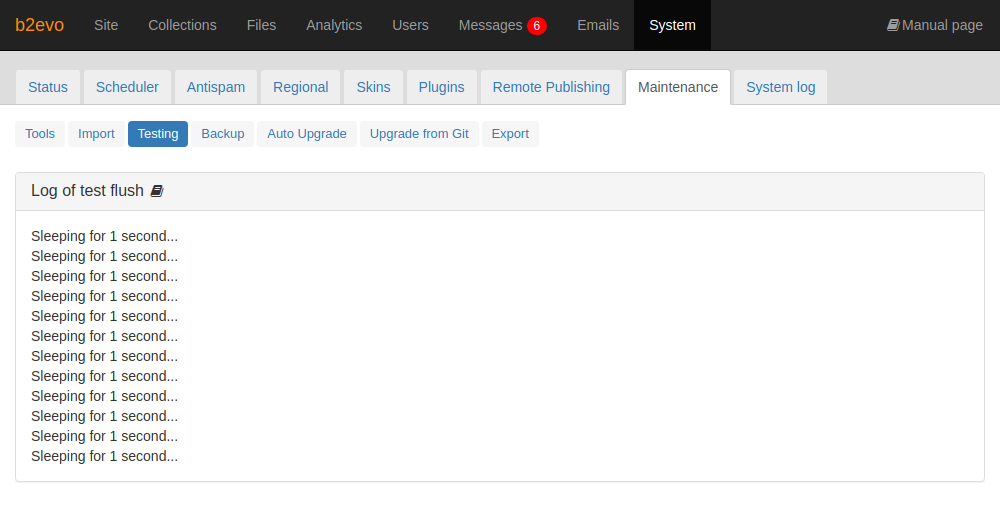Switch to the Status tab

click(48, 87)
